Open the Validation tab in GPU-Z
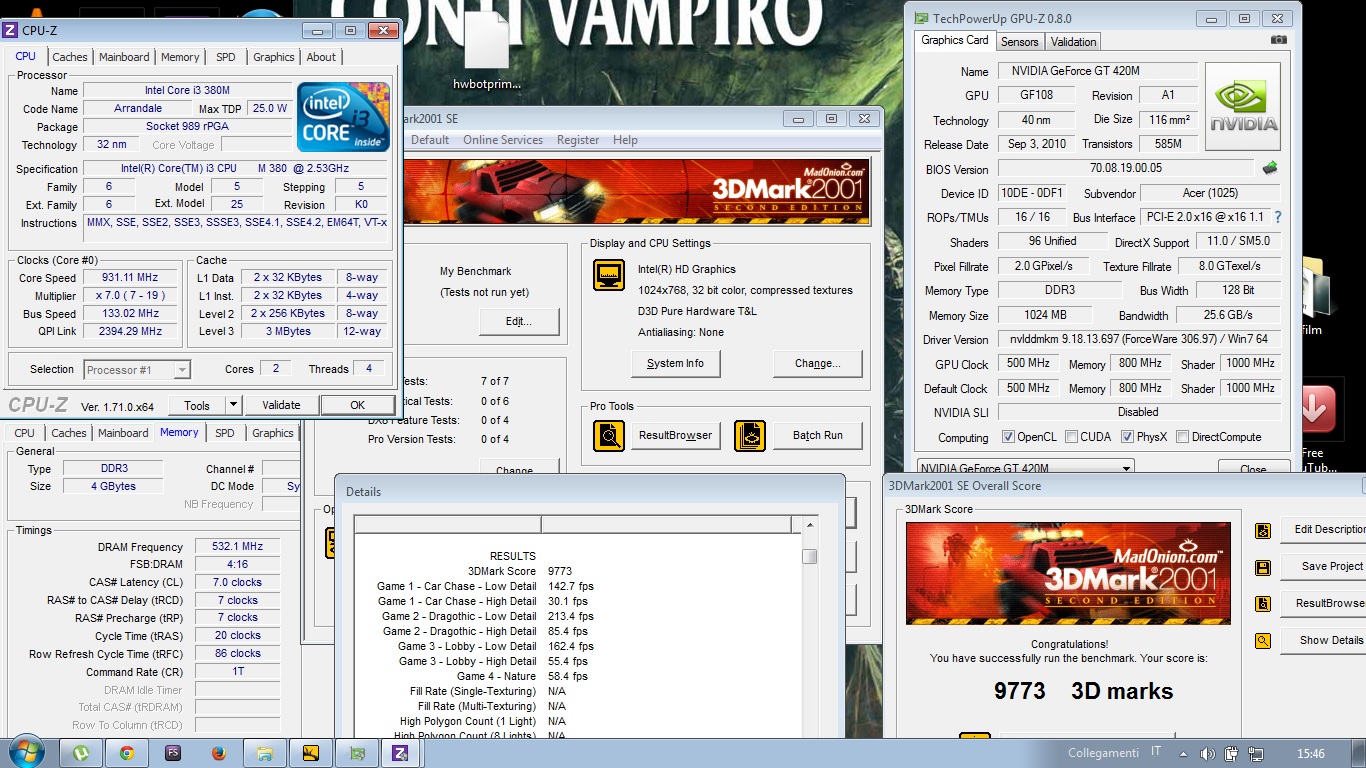 1074,41
